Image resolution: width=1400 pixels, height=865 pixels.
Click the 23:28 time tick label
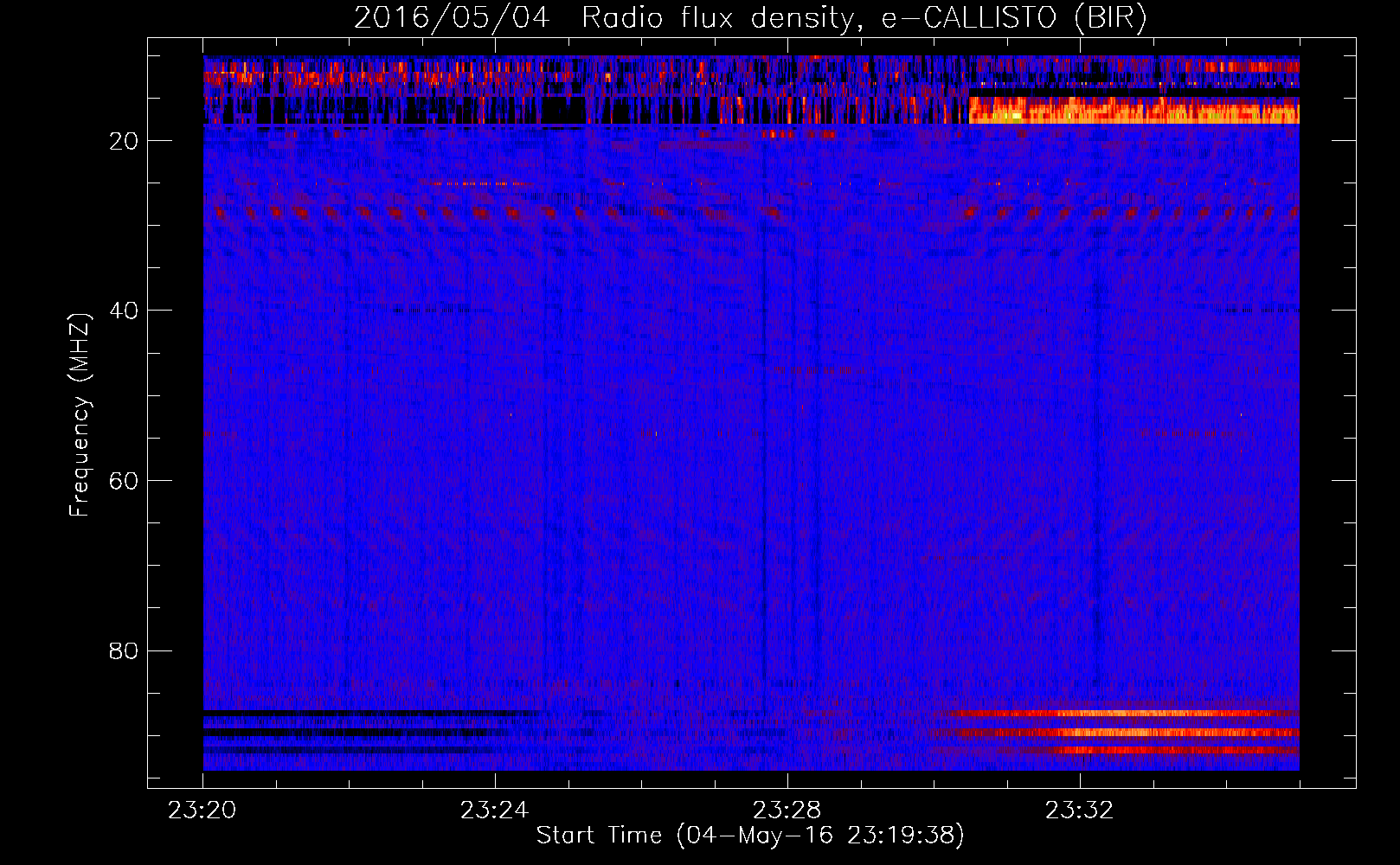[787, 811]
